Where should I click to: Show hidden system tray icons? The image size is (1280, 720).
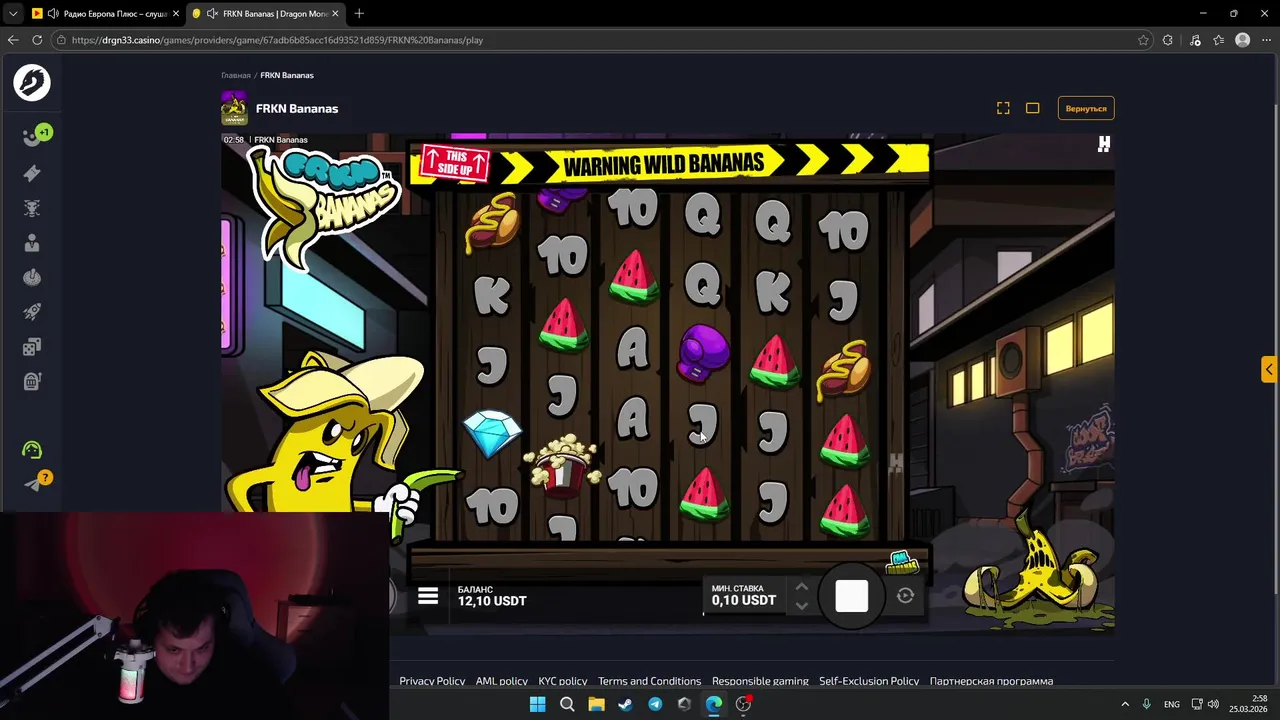[x=1125, y=704]
